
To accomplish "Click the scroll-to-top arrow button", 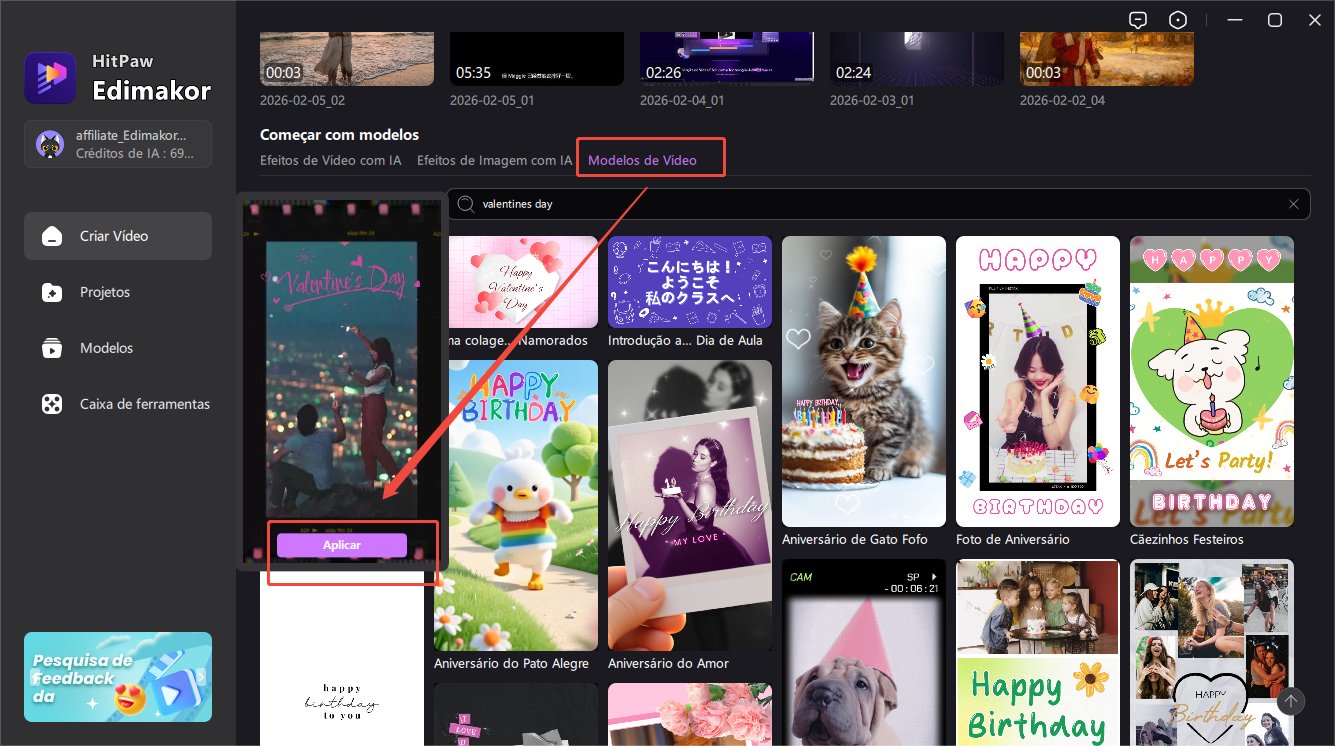I will (1291, 701).
